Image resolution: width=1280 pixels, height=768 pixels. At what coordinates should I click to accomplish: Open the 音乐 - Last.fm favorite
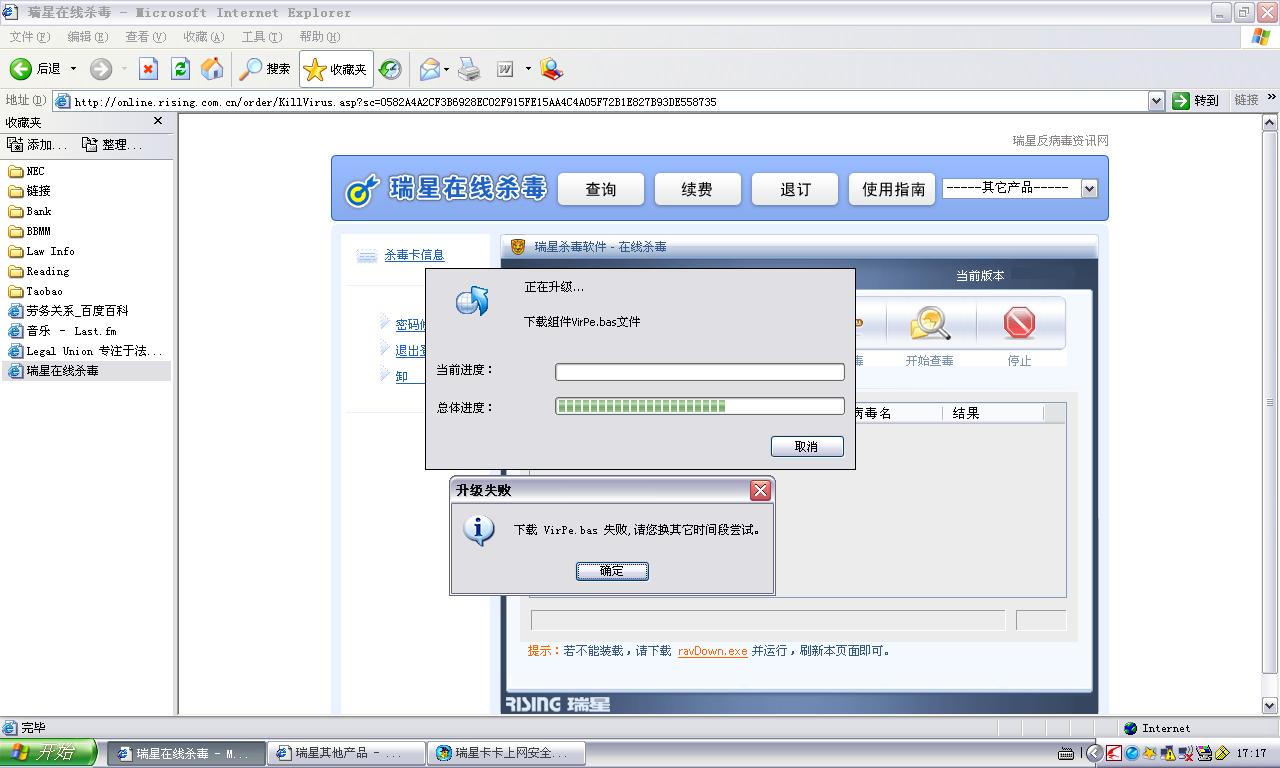(62, 331)
